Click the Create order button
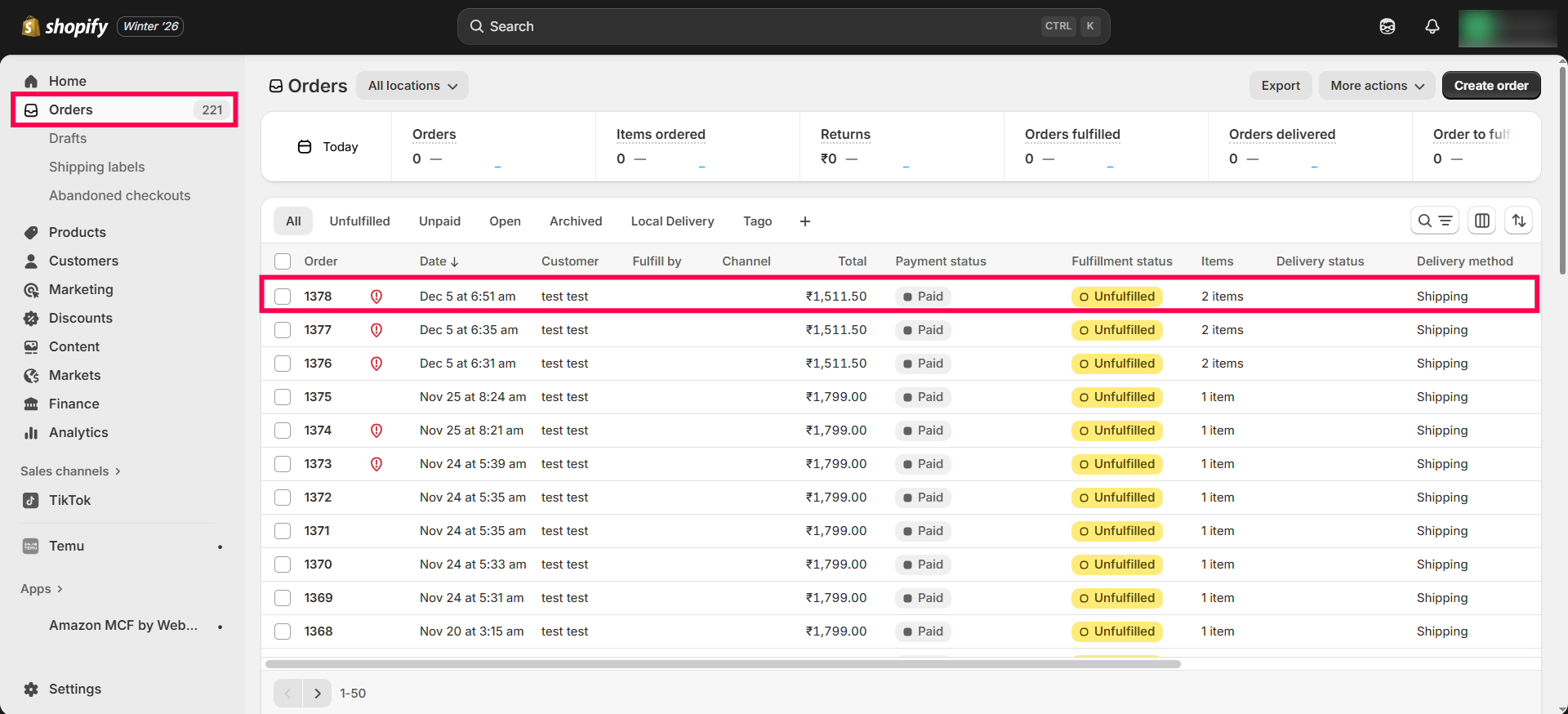This screenshot has width=1568, height=714. pos(1490,86)
